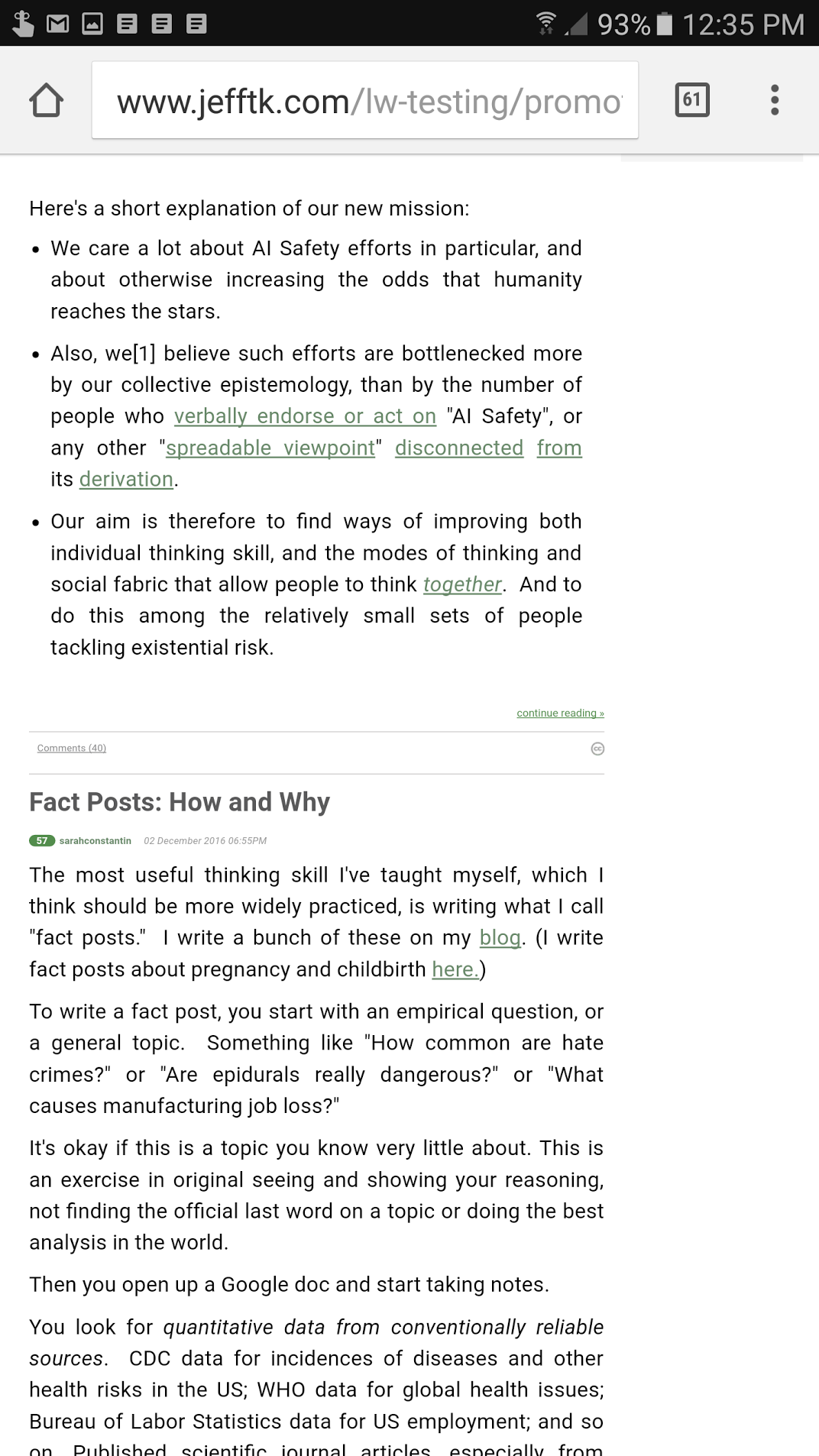Click the italic "together" link
This screenshot has width=819, height=1456.
click(x=462, y=584)
